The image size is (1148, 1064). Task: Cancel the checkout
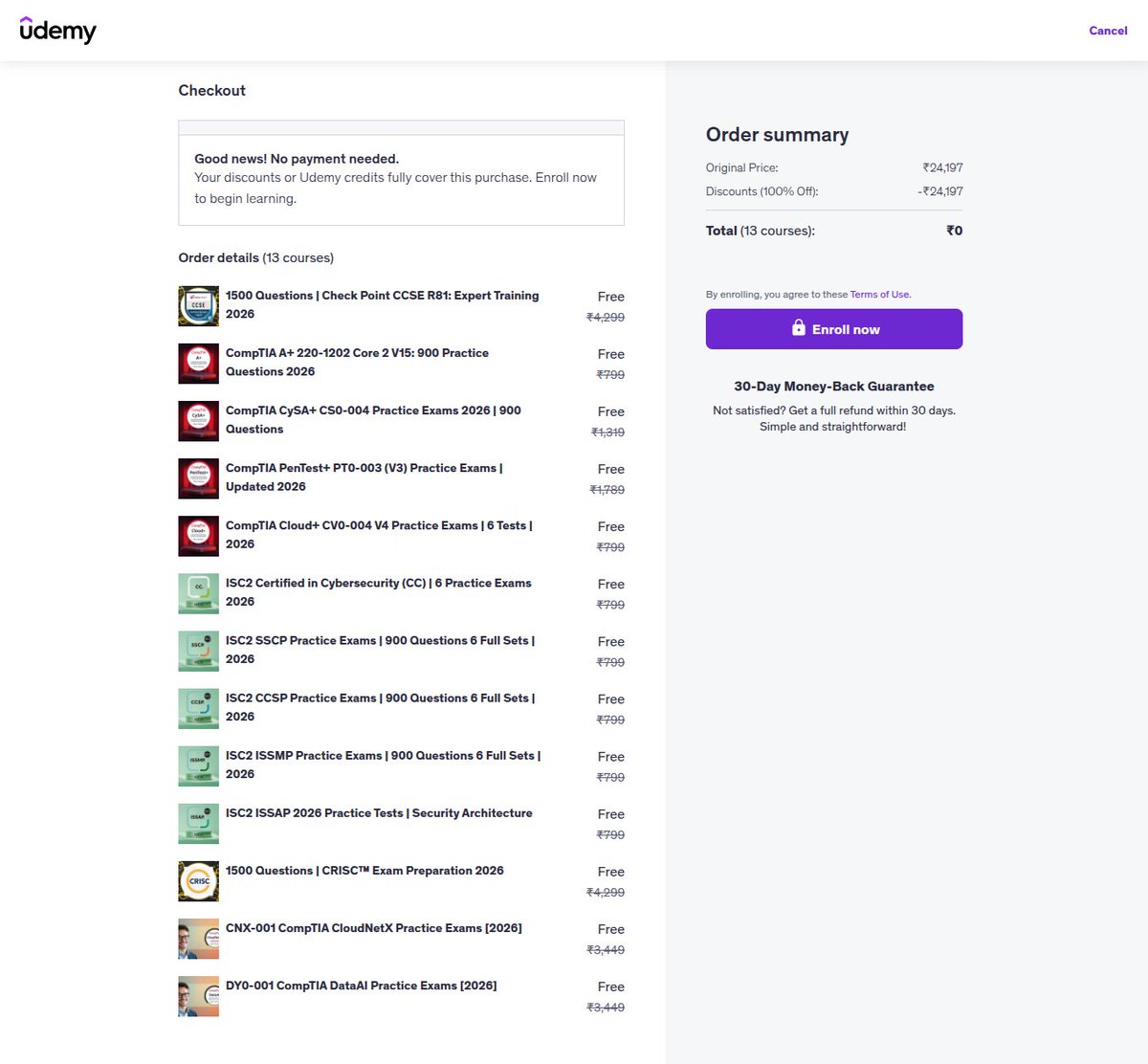tap(1108, 31)
